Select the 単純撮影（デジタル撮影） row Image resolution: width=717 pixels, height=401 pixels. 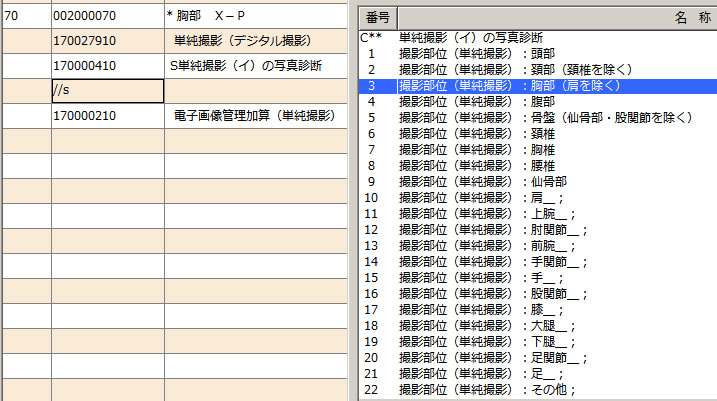point(240,41)
